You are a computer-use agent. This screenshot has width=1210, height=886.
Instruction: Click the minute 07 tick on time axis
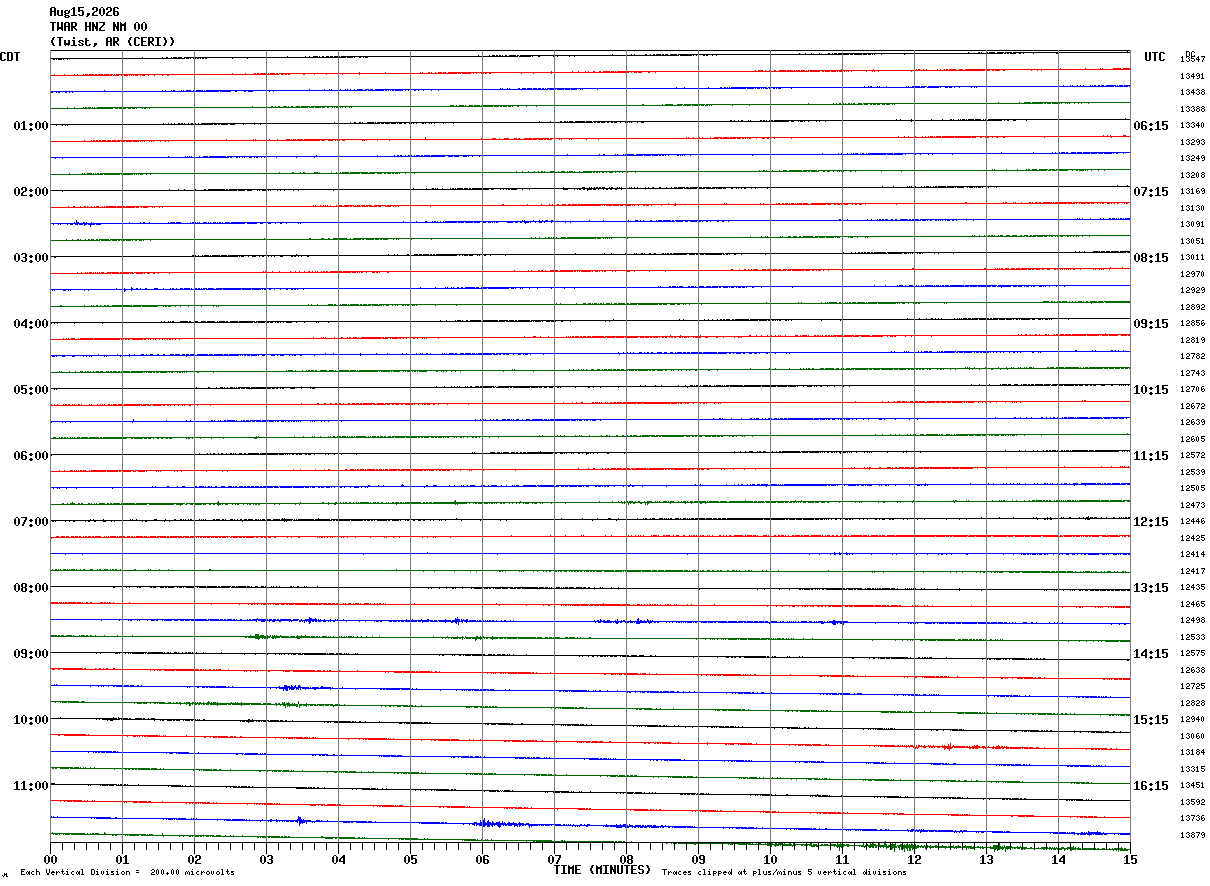pos(554,860)
